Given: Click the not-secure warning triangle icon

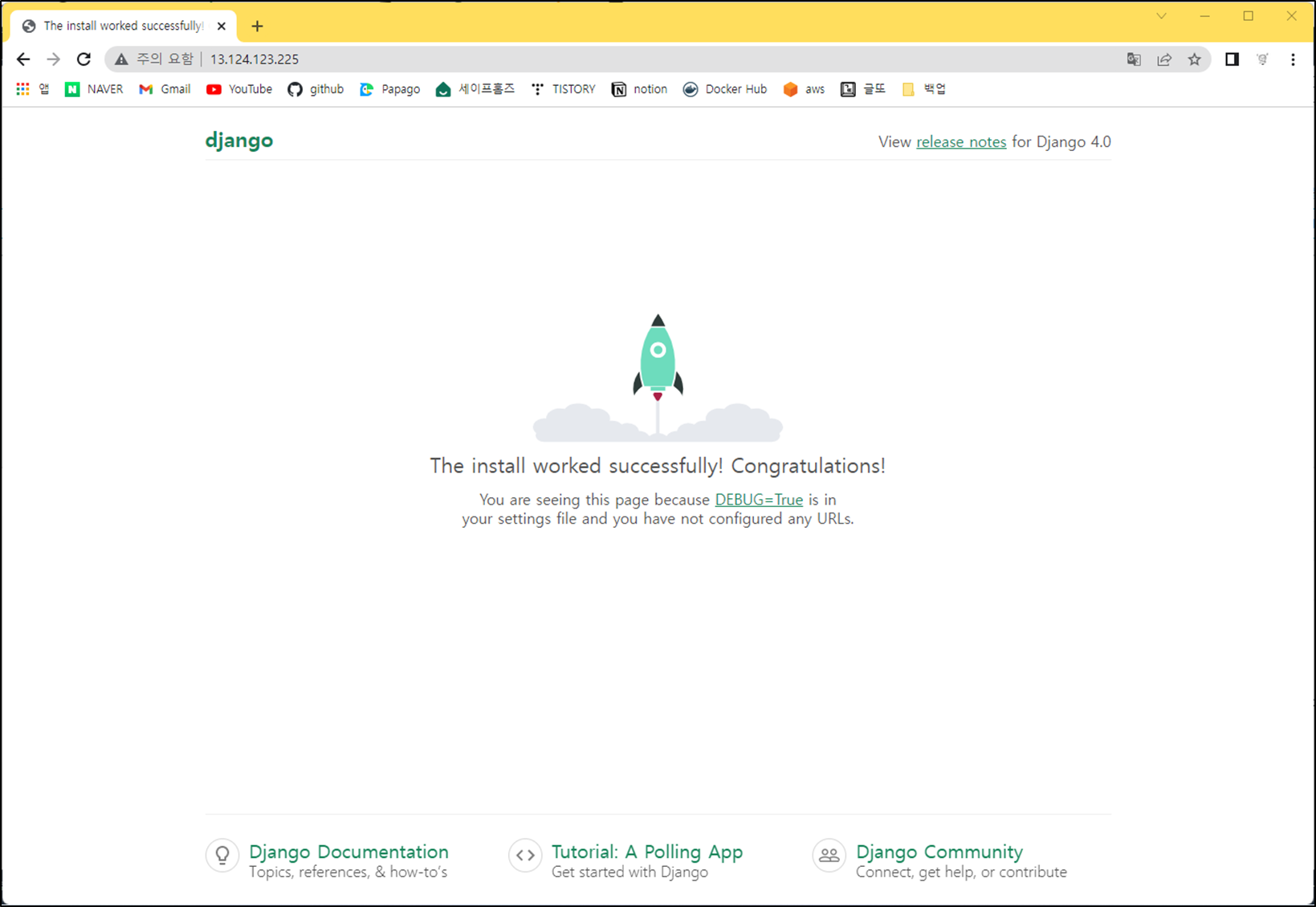Looking at the screenshot, I should [121, 59].
